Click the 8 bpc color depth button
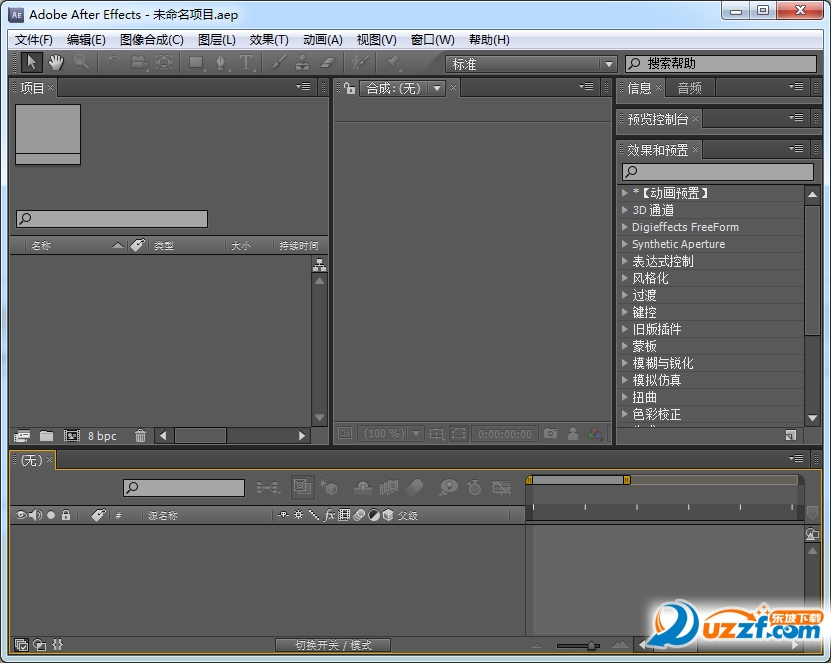Screen dimensions: 831x663 [102, 436]
